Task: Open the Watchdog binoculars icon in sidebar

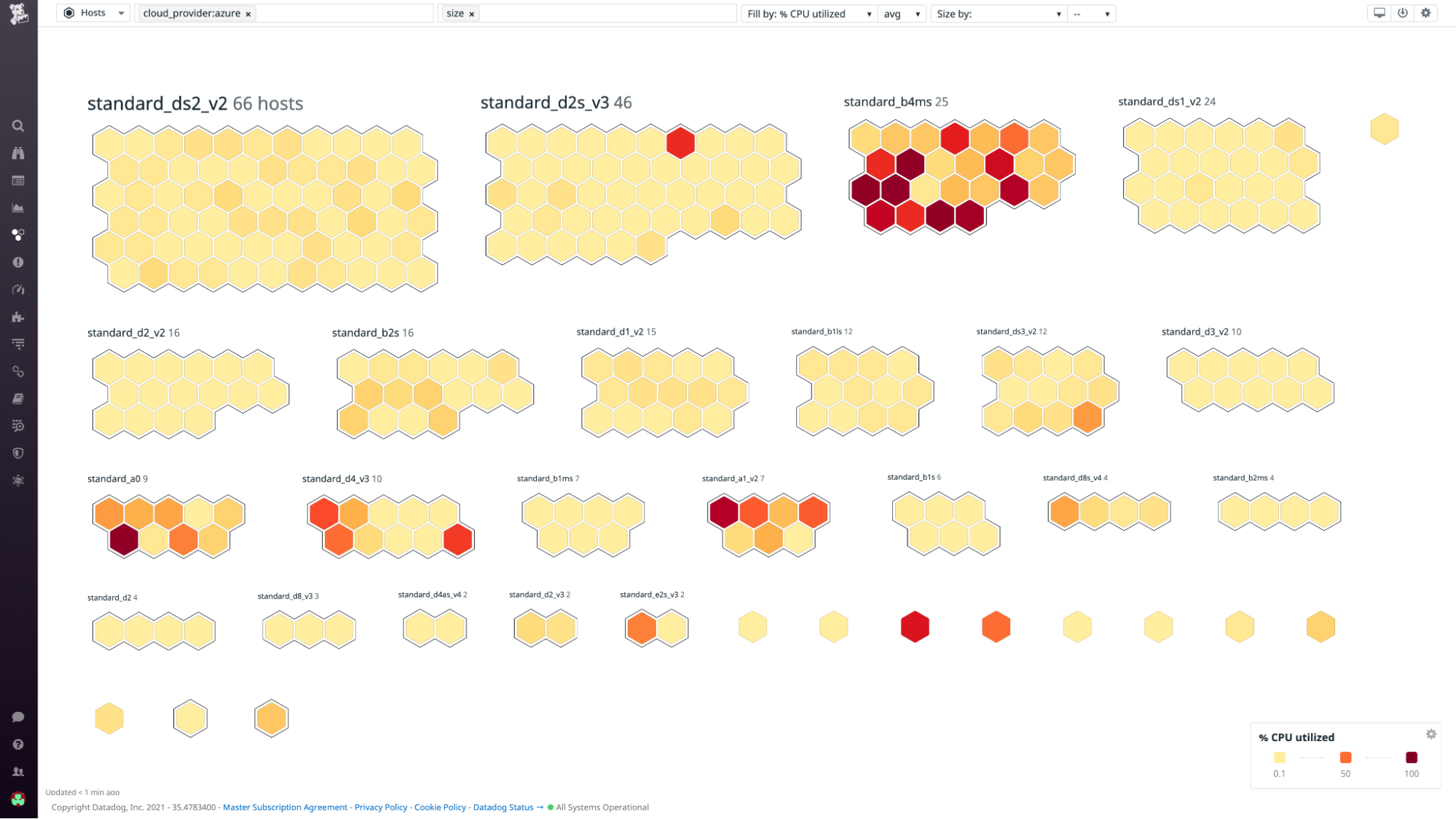Action: click(18, 153)
